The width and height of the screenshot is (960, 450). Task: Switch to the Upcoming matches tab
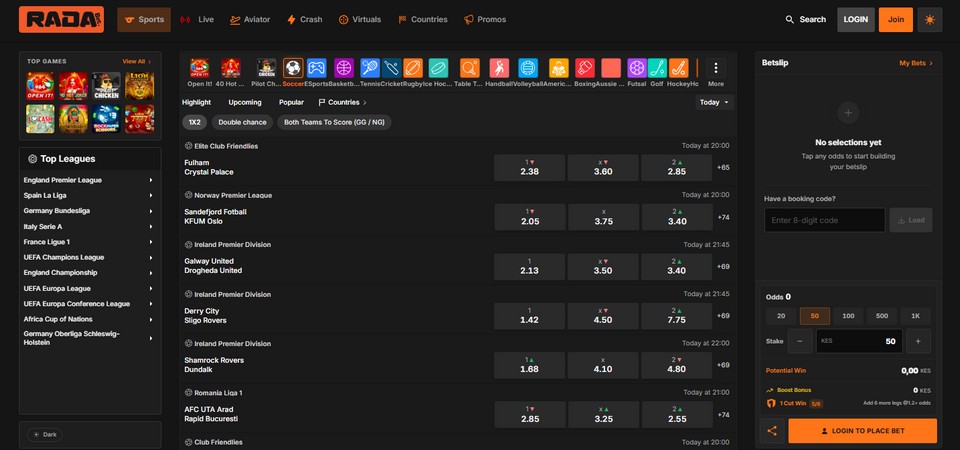[245, 102]
